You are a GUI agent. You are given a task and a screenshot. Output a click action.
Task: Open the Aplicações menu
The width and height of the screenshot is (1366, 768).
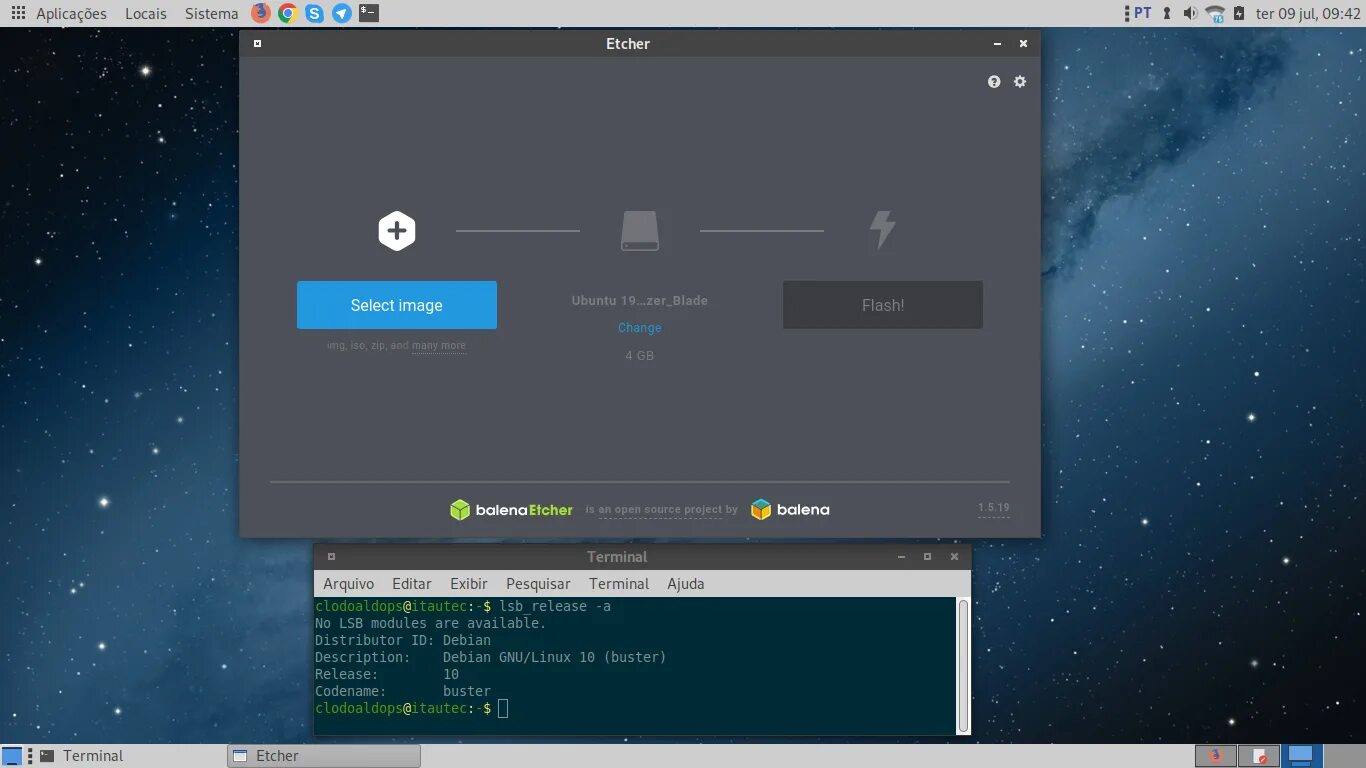(x=71, y=14)
